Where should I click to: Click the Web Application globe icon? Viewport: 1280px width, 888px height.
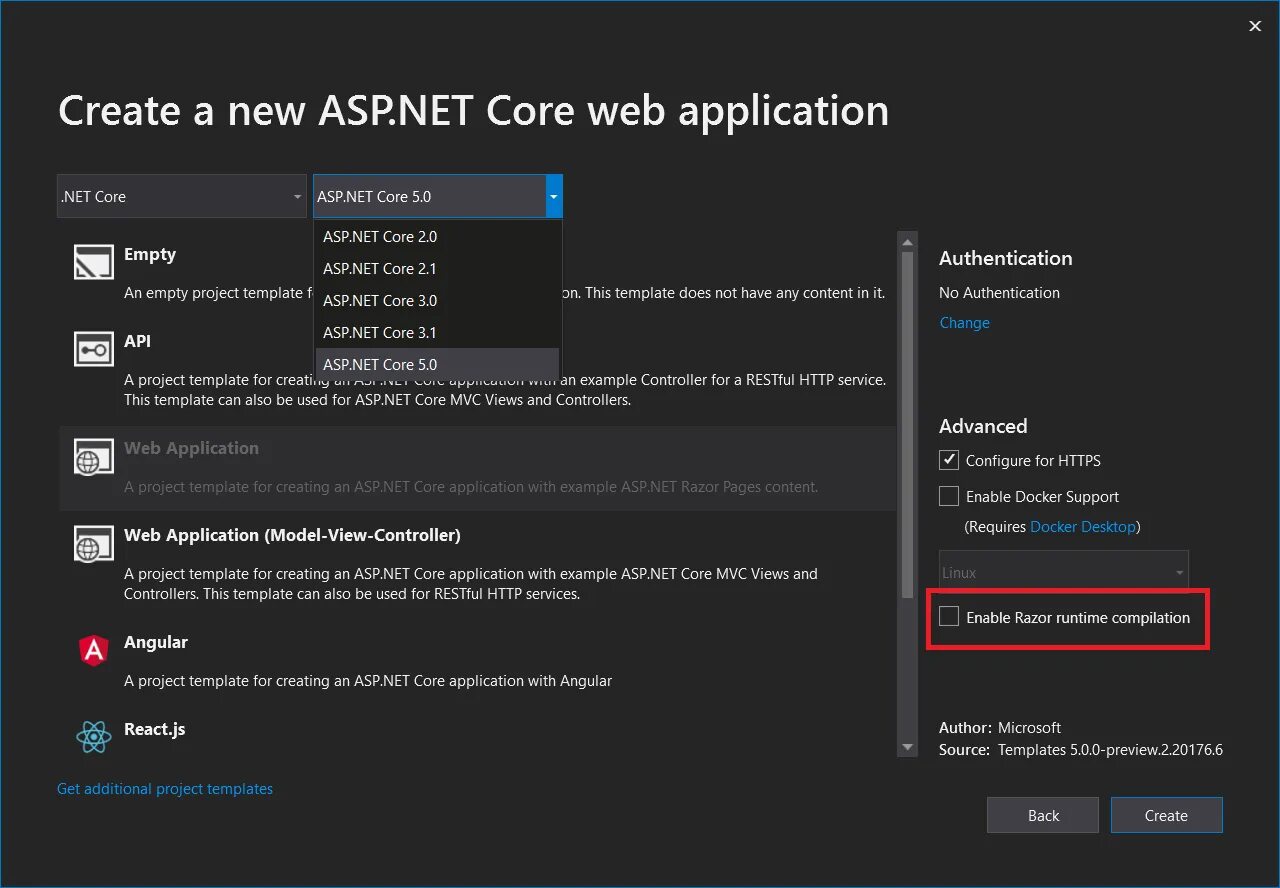(x=94, y=457)
